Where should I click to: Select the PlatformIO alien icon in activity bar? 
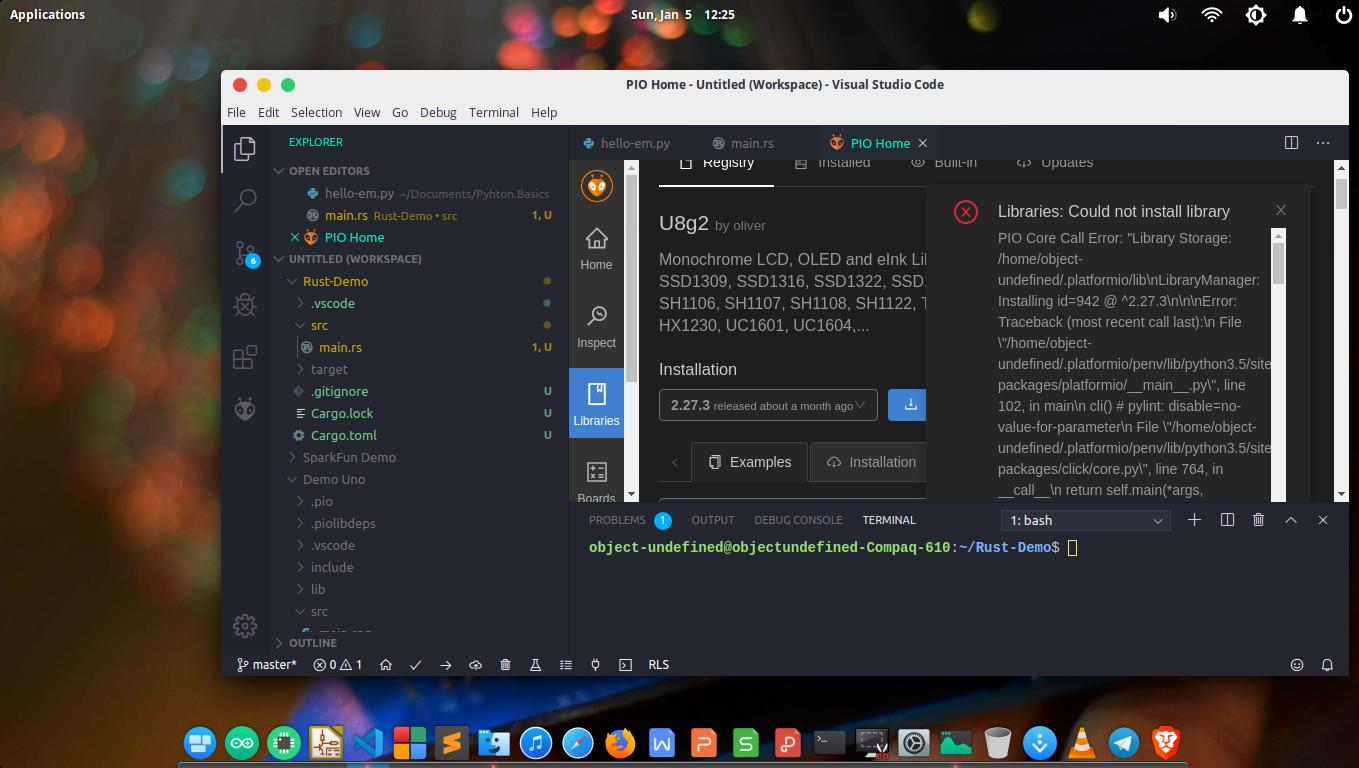[245, 409]
